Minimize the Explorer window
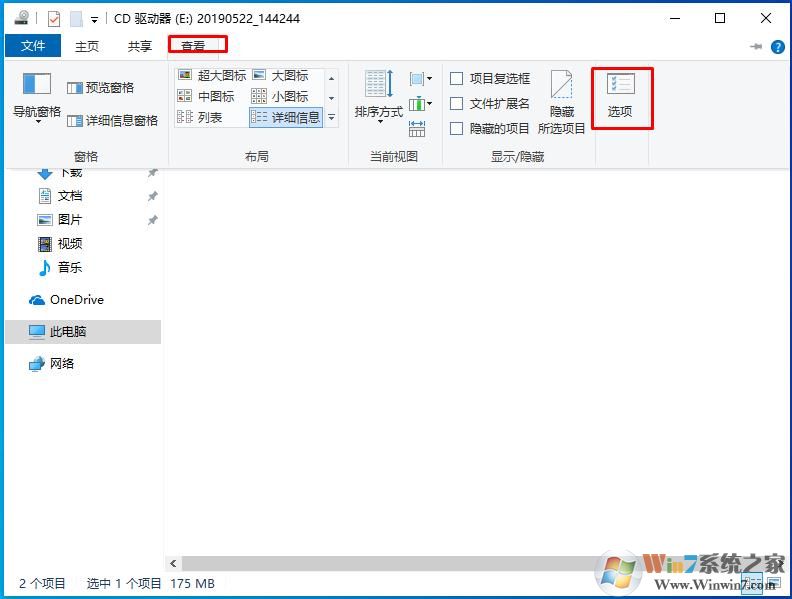 [x=675, y=19]
